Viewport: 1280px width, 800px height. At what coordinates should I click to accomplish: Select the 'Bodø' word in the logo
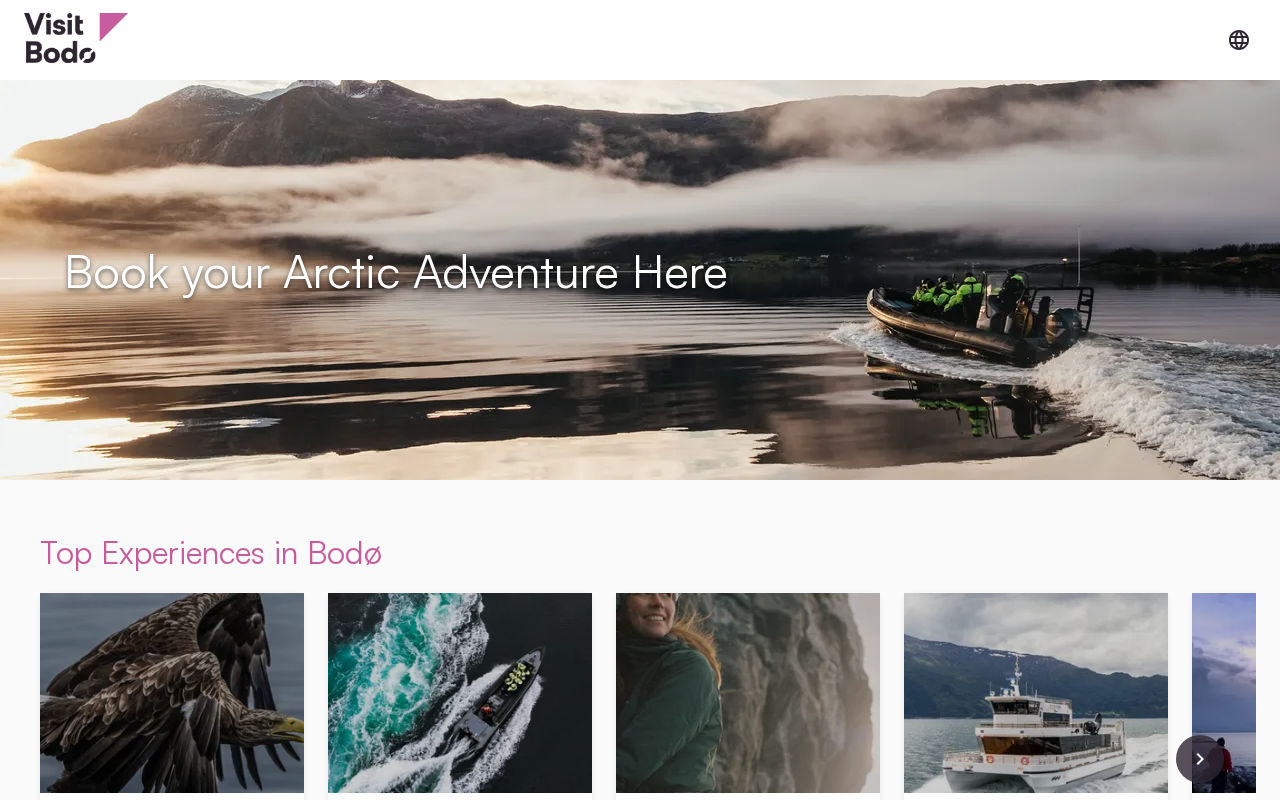61,51
